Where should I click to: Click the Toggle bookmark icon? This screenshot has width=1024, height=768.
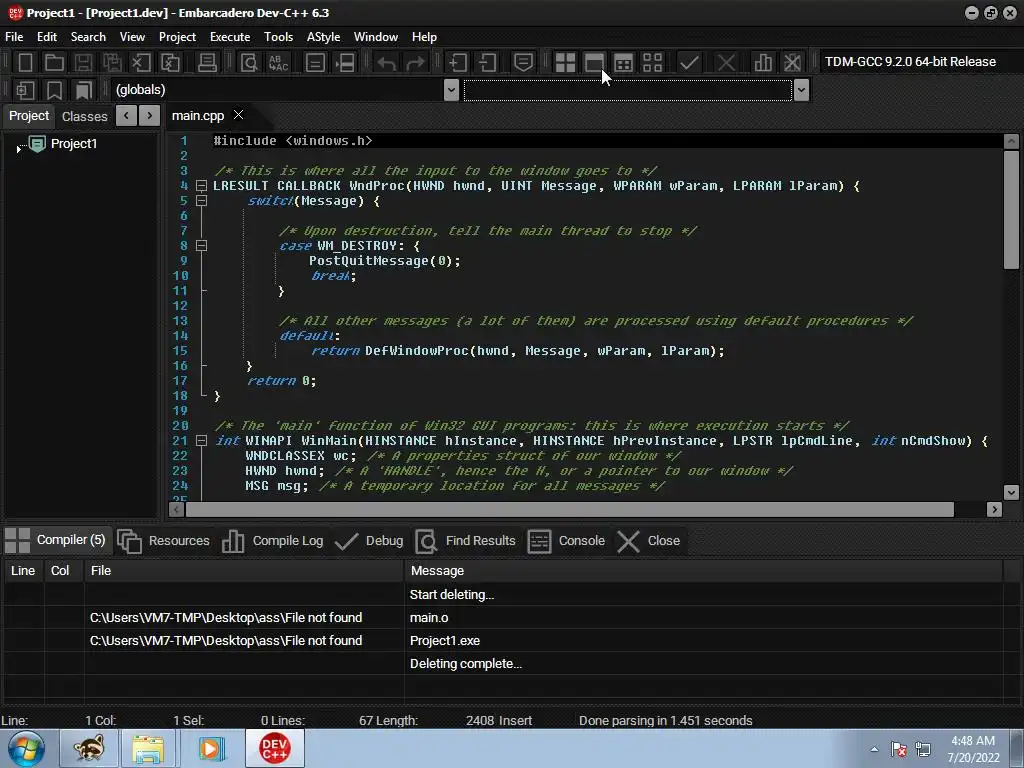tap(54, 90)
